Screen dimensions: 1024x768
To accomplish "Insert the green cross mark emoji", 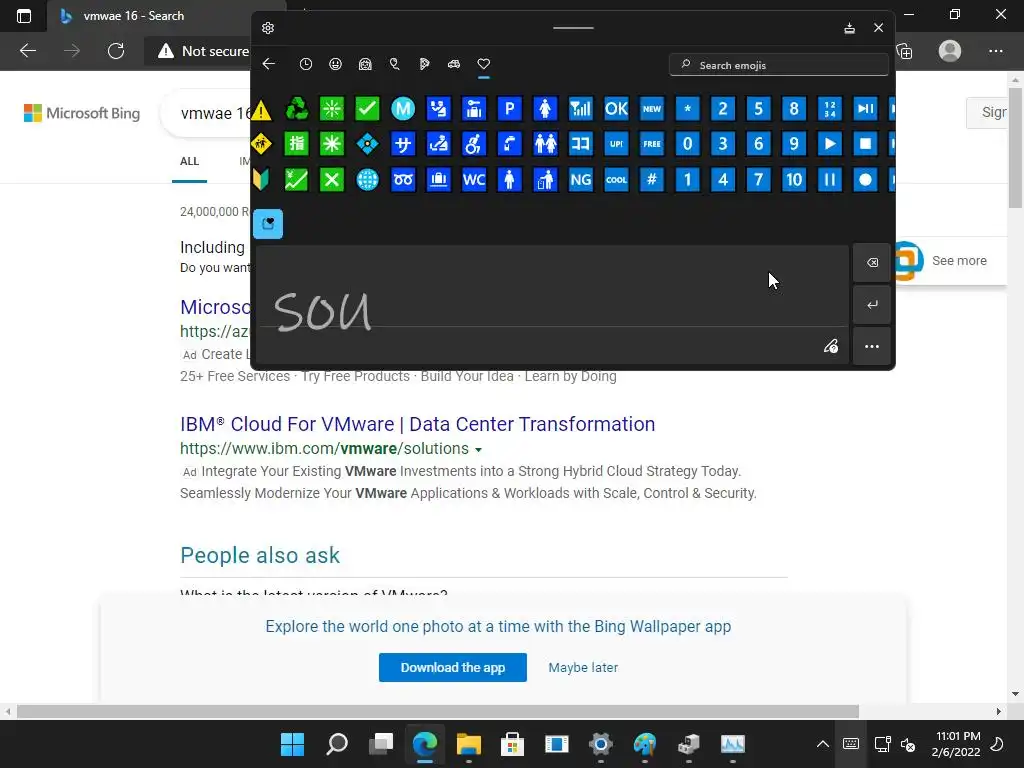I will click(332, 180).
